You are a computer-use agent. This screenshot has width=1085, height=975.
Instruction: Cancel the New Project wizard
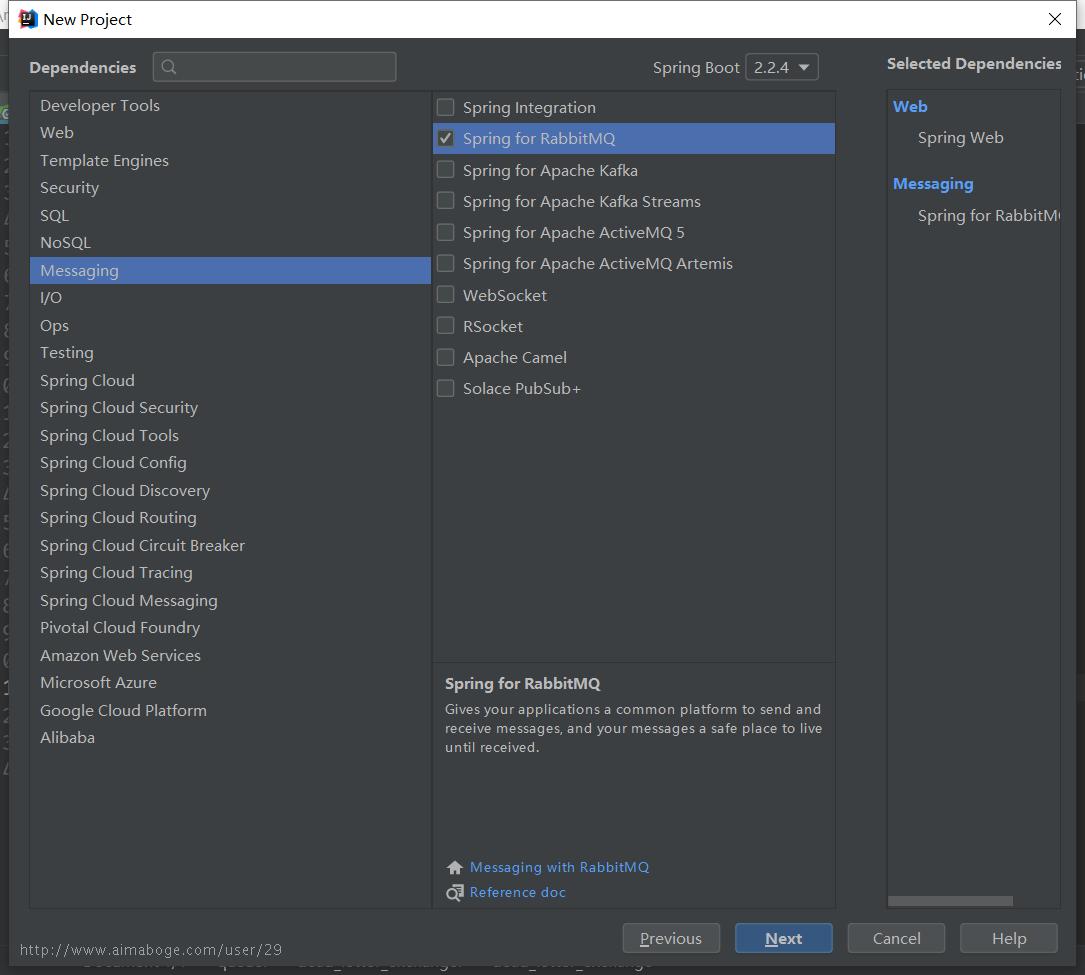[x=896, y=938]
